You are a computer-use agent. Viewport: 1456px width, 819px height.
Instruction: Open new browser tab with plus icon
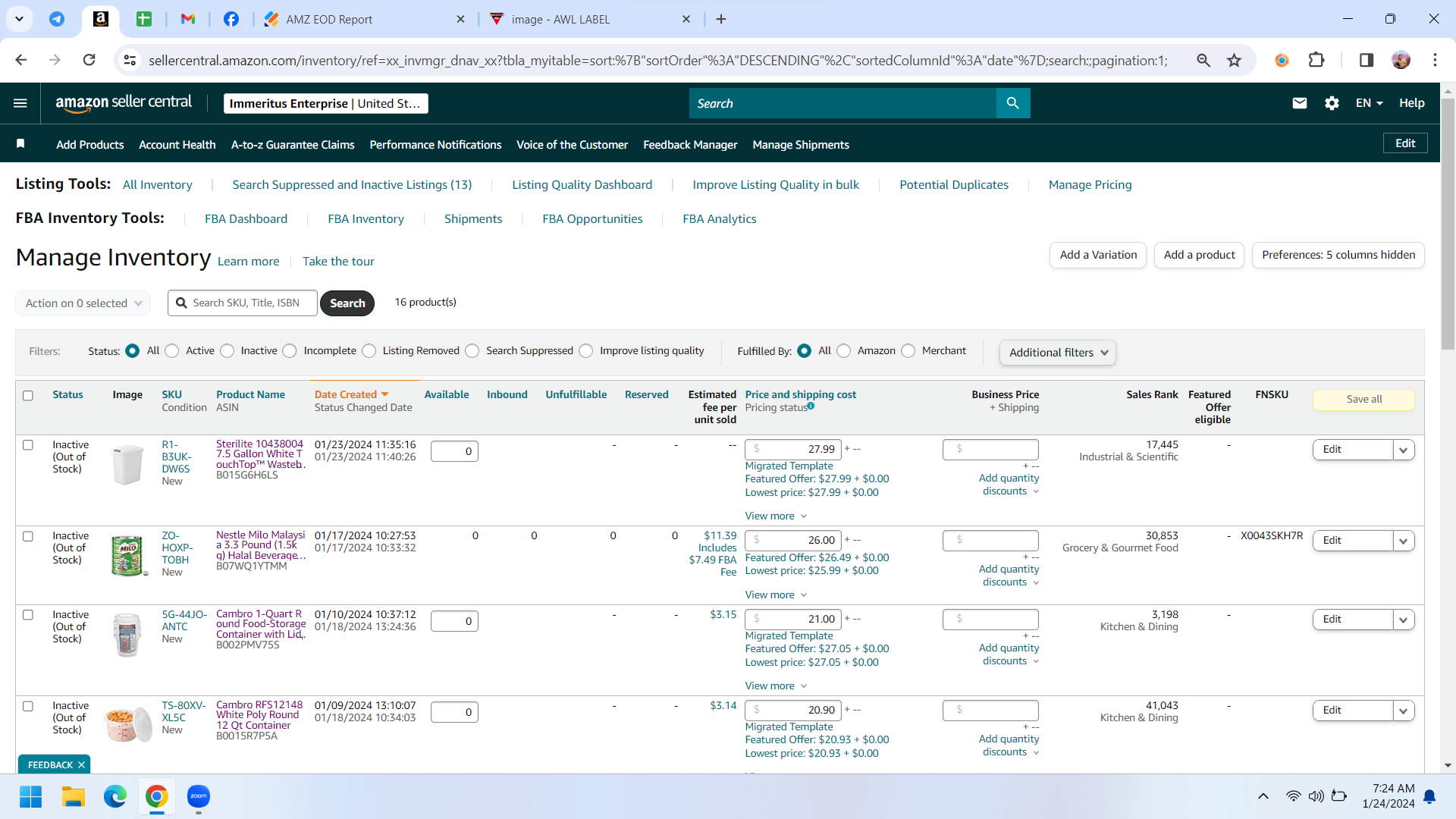(721, 19)
